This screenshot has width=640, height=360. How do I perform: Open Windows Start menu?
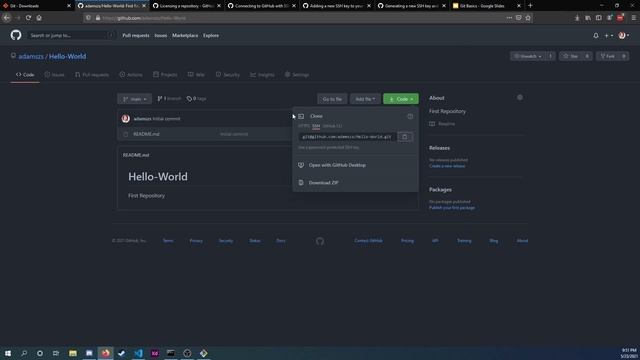pos(8,353)
